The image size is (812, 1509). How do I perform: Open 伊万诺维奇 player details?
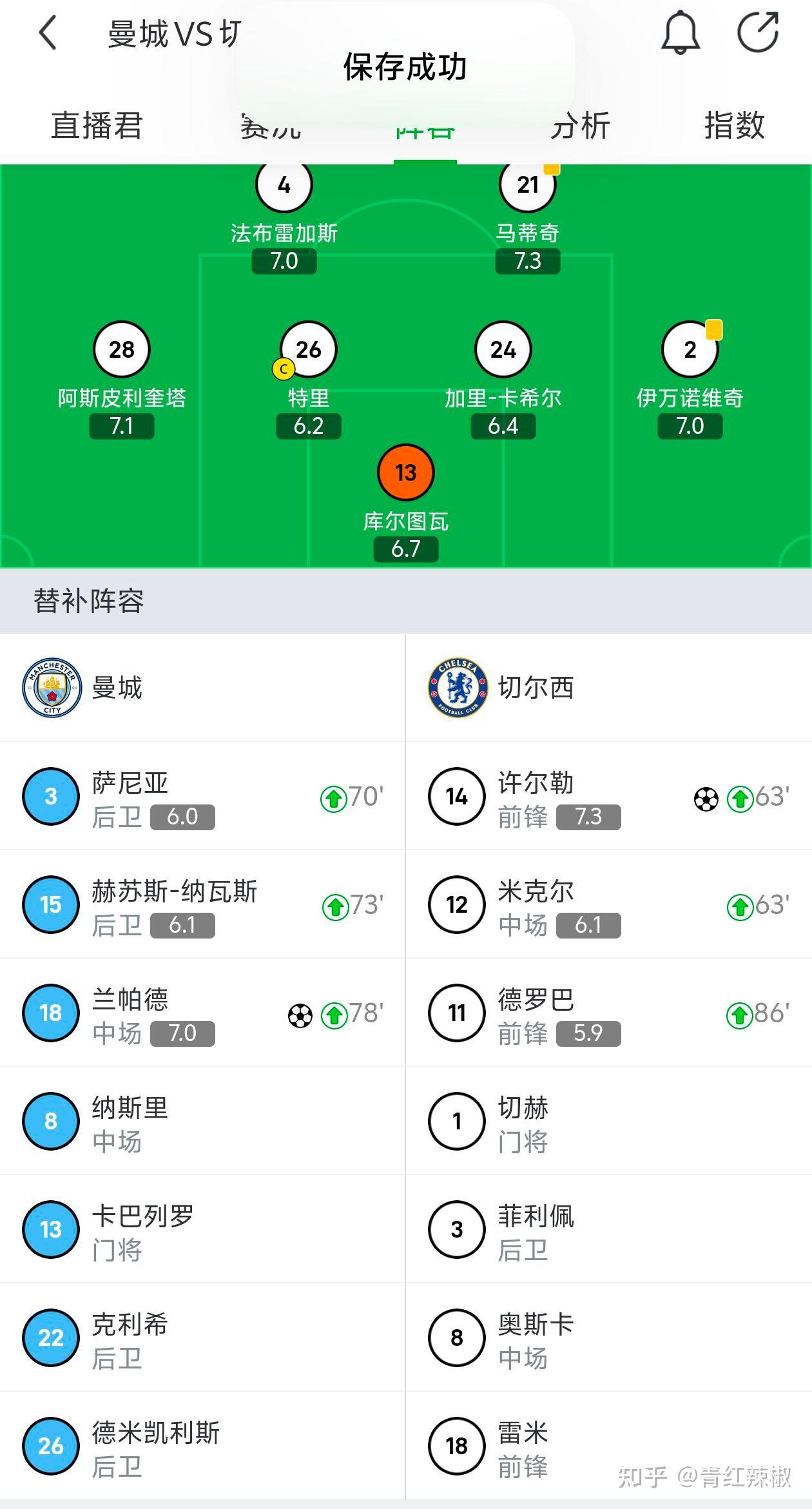pos(690,350)
